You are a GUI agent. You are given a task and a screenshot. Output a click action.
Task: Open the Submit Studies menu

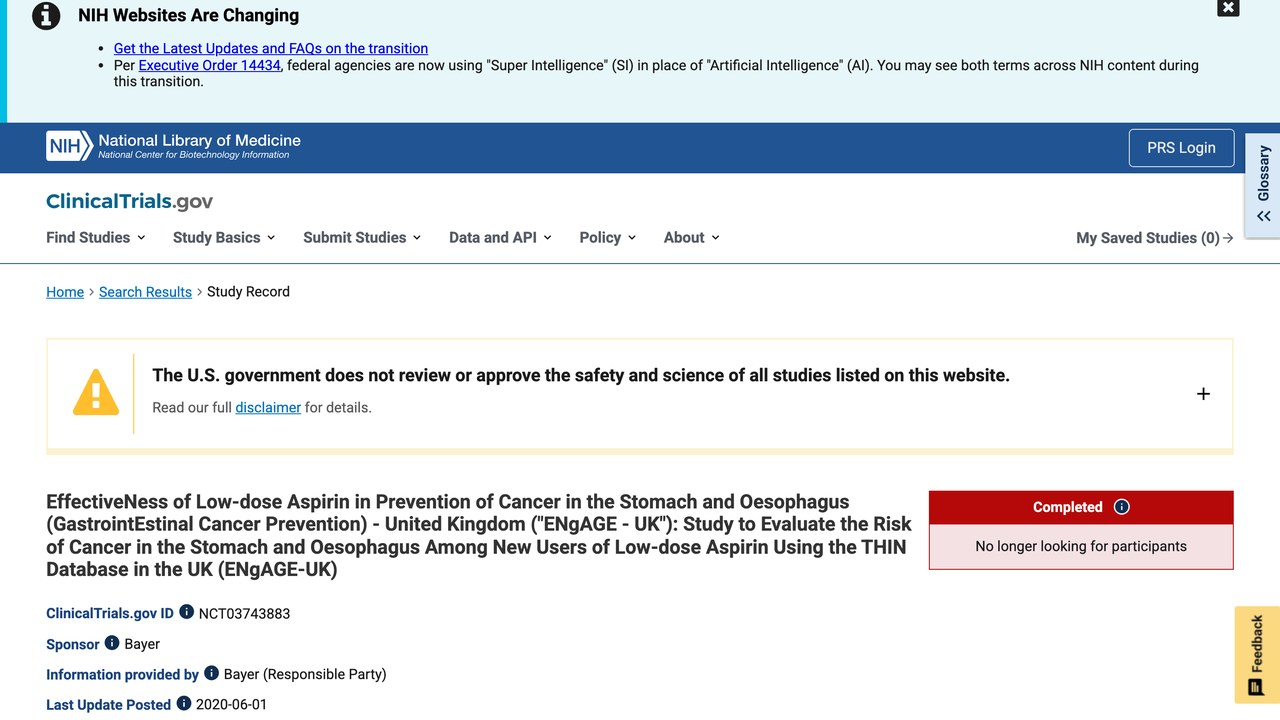362,238
